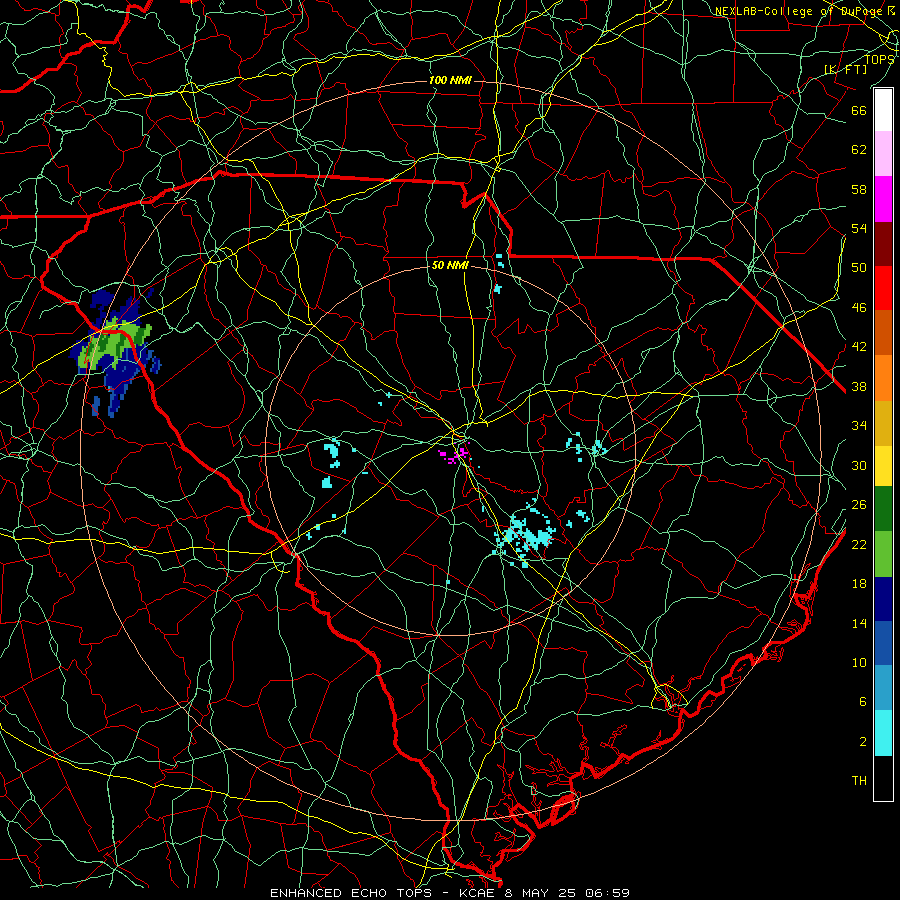Click the cyan legend swatch
The image size is (900, 900).
pos(883,733)
